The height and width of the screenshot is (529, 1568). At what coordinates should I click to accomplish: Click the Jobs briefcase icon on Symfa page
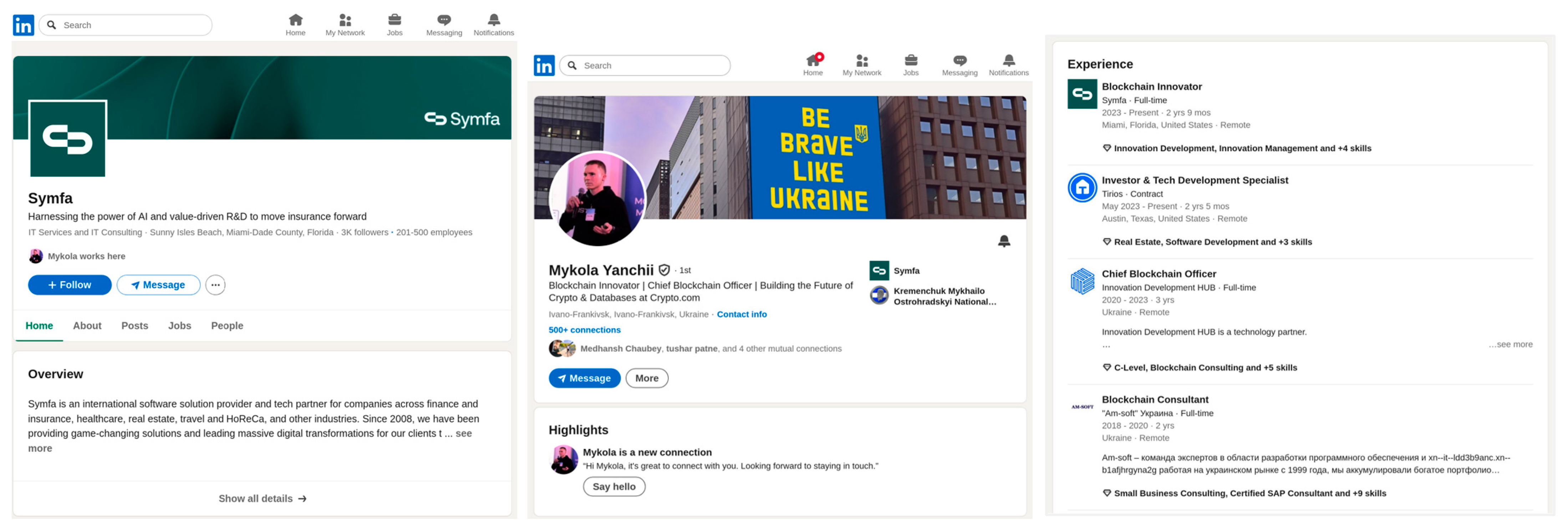pos(394,20)
